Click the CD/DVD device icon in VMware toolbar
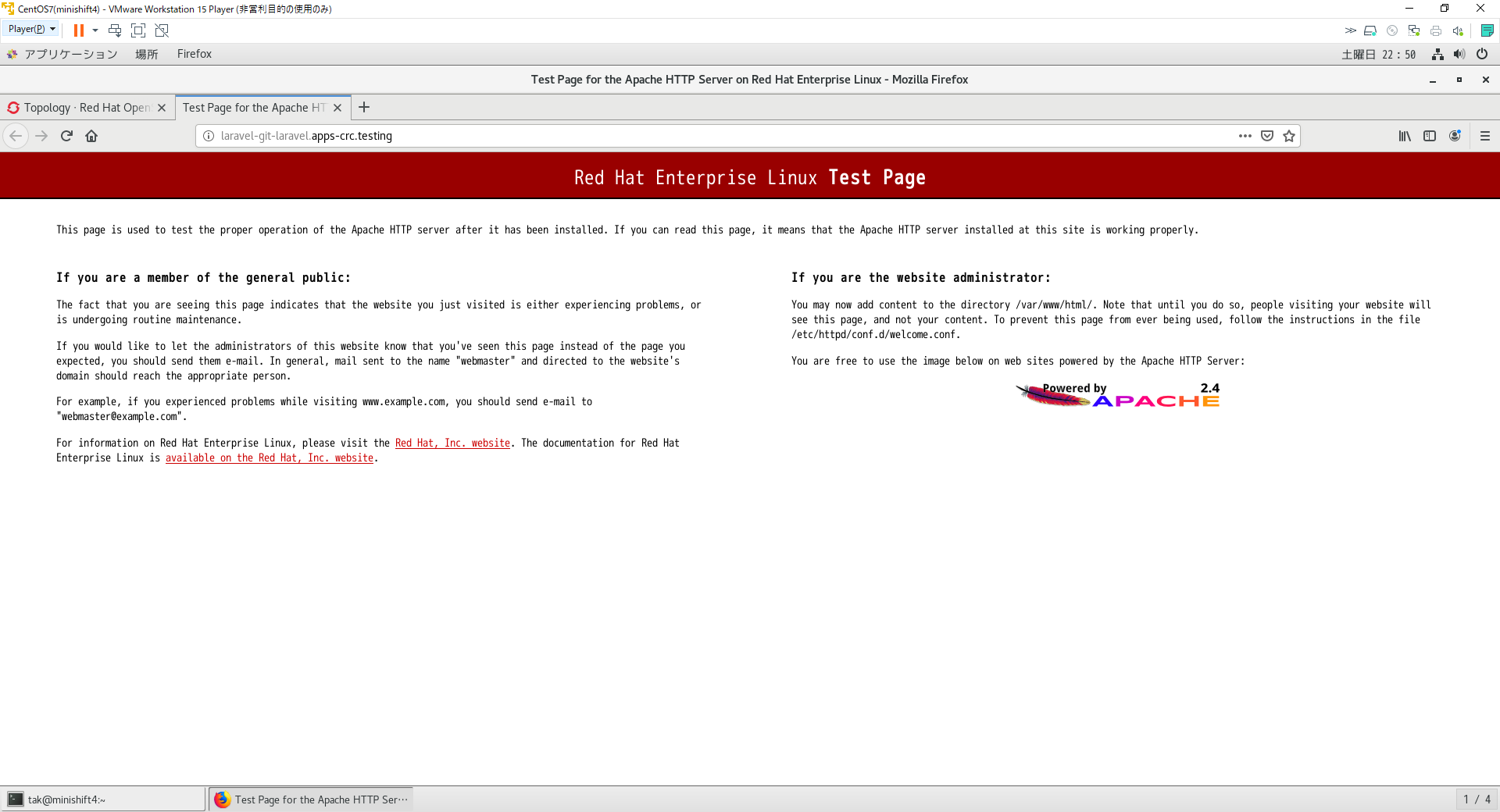1500x812 pixels. point(1392,30)
